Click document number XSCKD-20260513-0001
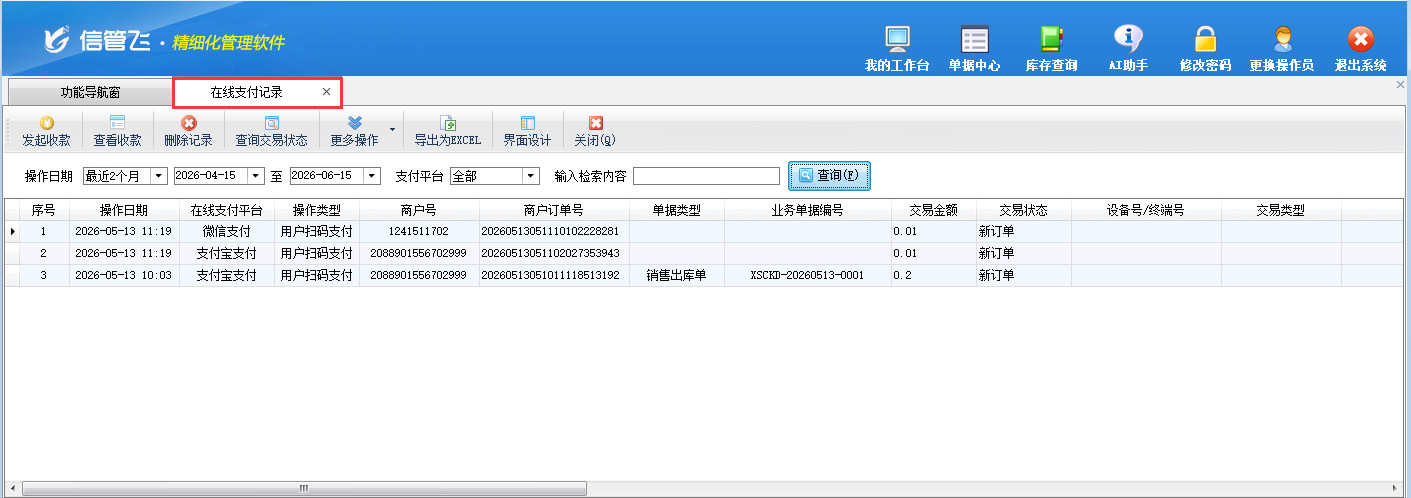Screen dimensions: 1411x498 [x=808, y=275]
